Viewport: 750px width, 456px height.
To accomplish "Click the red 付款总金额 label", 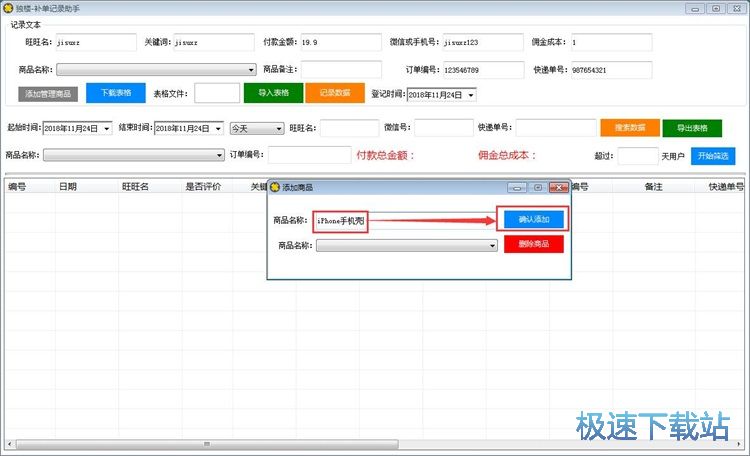I will (x=385, y=156).
